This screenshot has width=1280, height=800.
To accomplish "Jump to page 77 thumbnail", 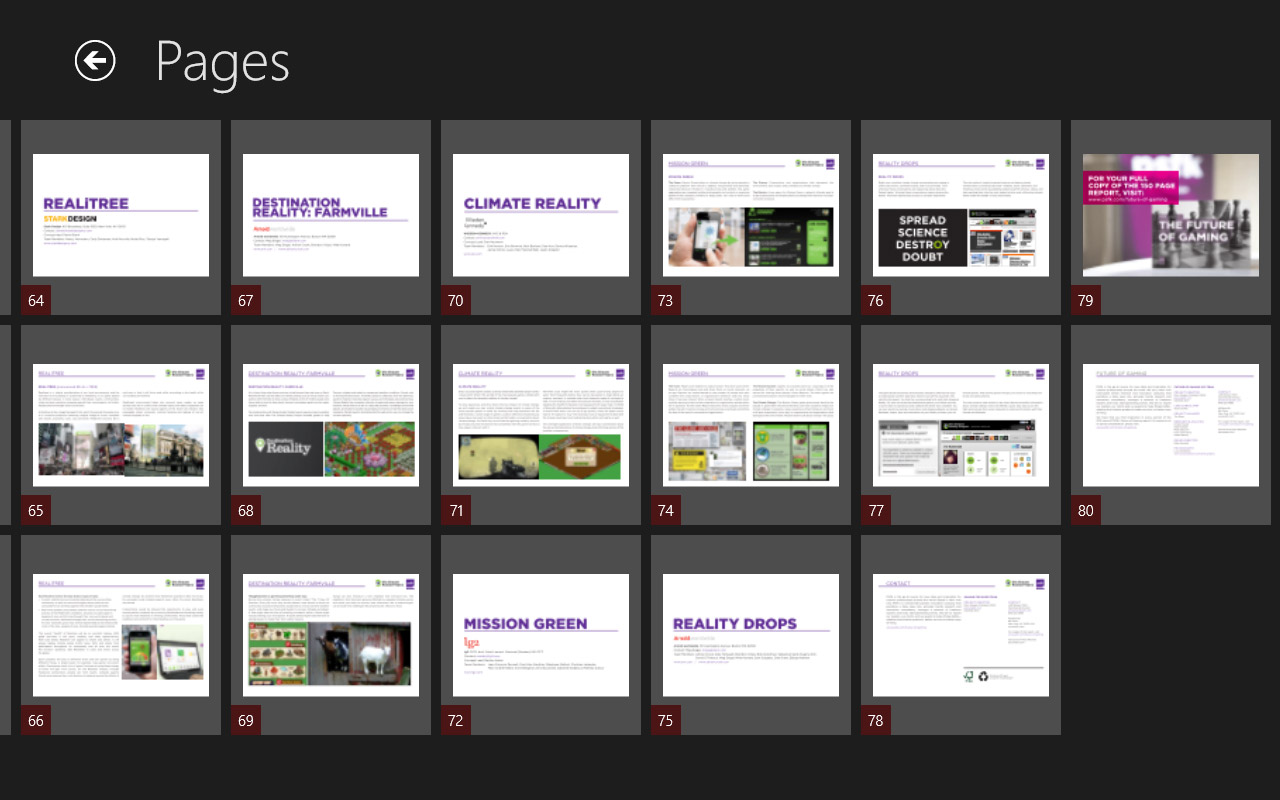I will (961, 425).
